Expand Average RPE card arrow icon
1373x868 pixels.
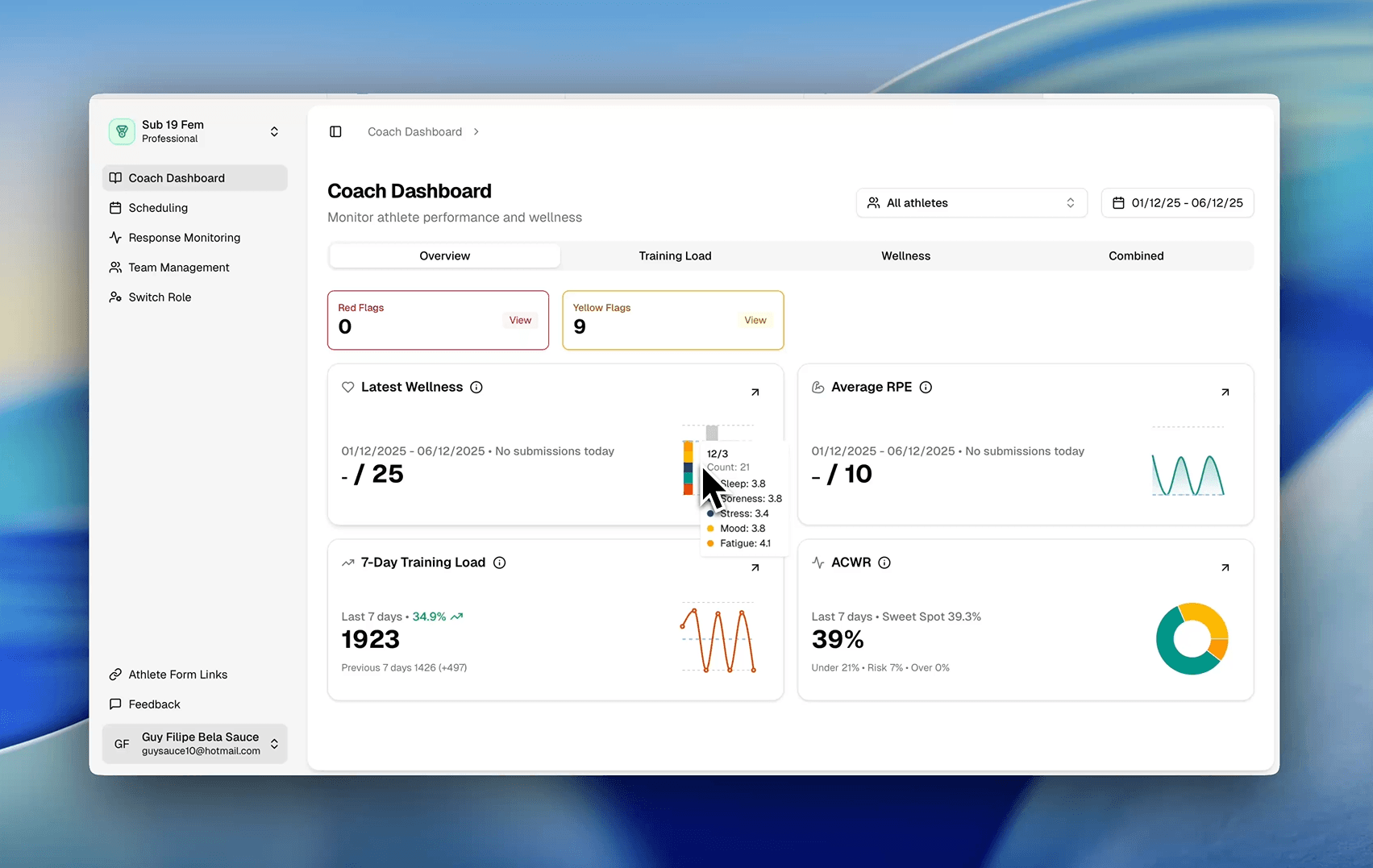pyautogui.click(x=1225, y=392)
